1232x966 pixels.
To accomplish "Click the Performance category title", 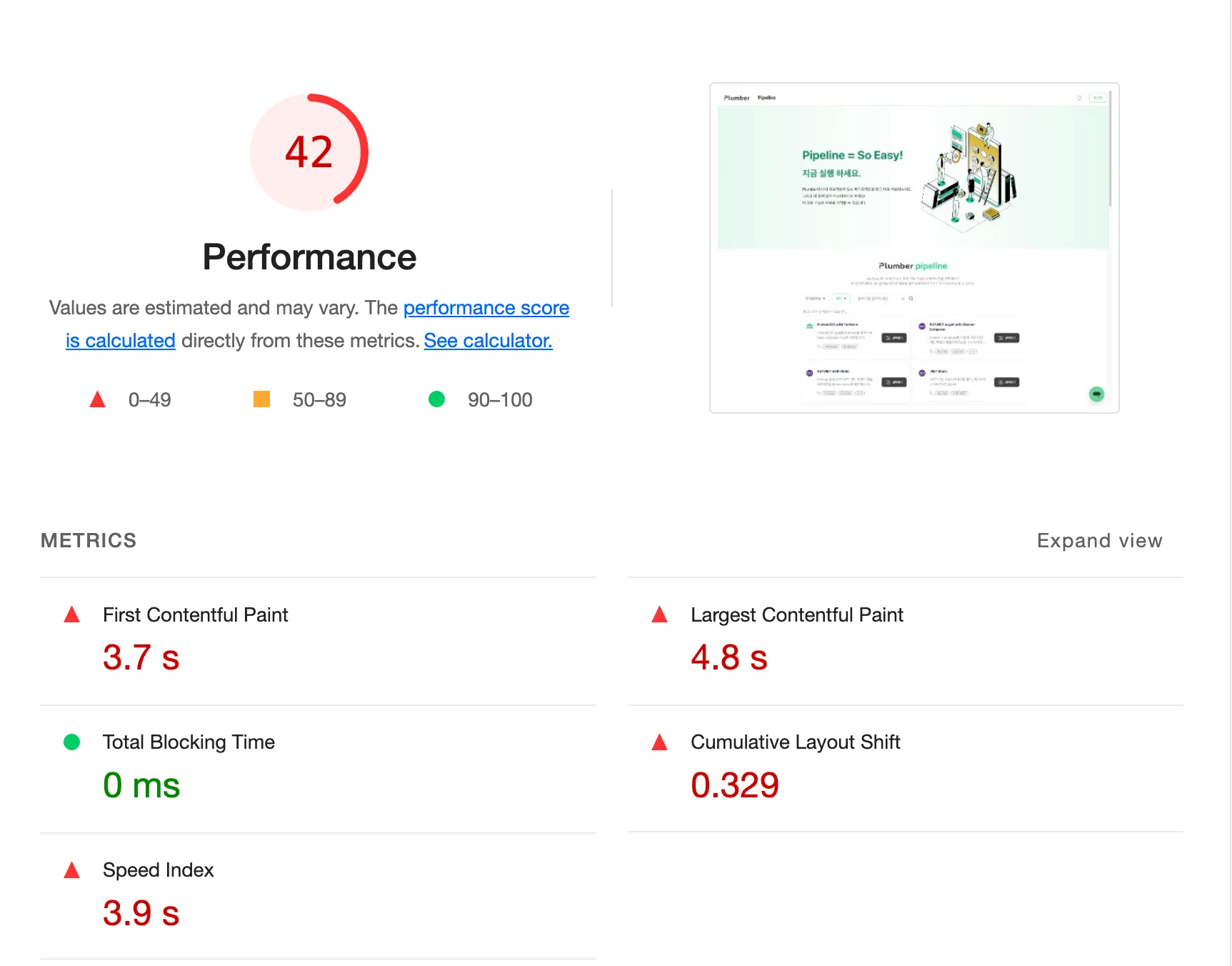I will point(309,257).
